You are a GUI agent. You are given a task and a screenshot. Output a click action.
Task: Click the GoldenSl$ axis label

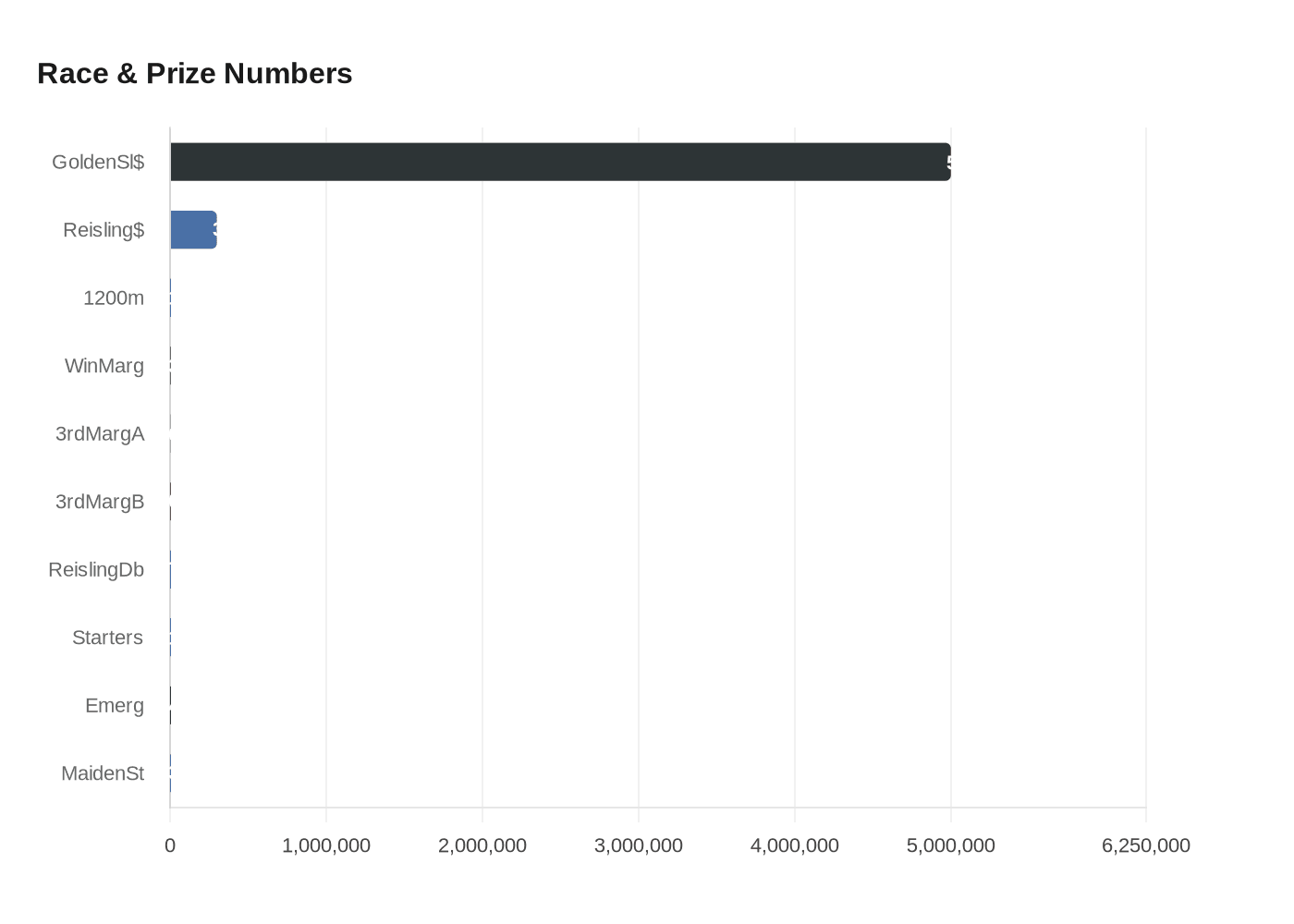pyautogui.click(x=98, y=162)
